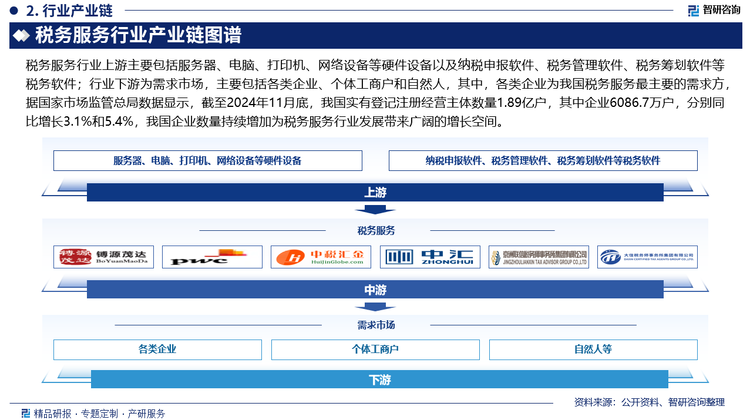Click the down arrow below 中游

pyautogui.click(x=375, y=307)
